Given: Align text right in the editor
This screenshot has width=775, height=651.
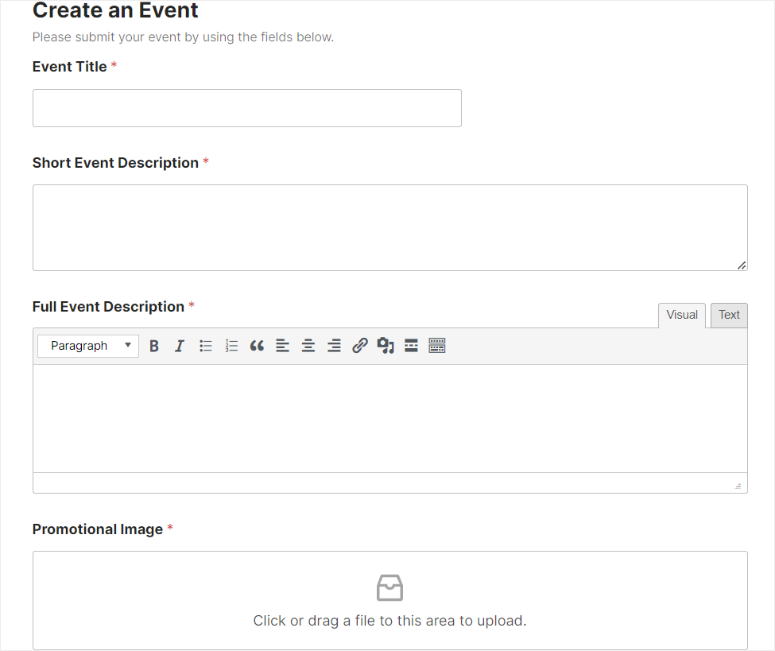Looking at the screenshot, I should tap(334, 346).
